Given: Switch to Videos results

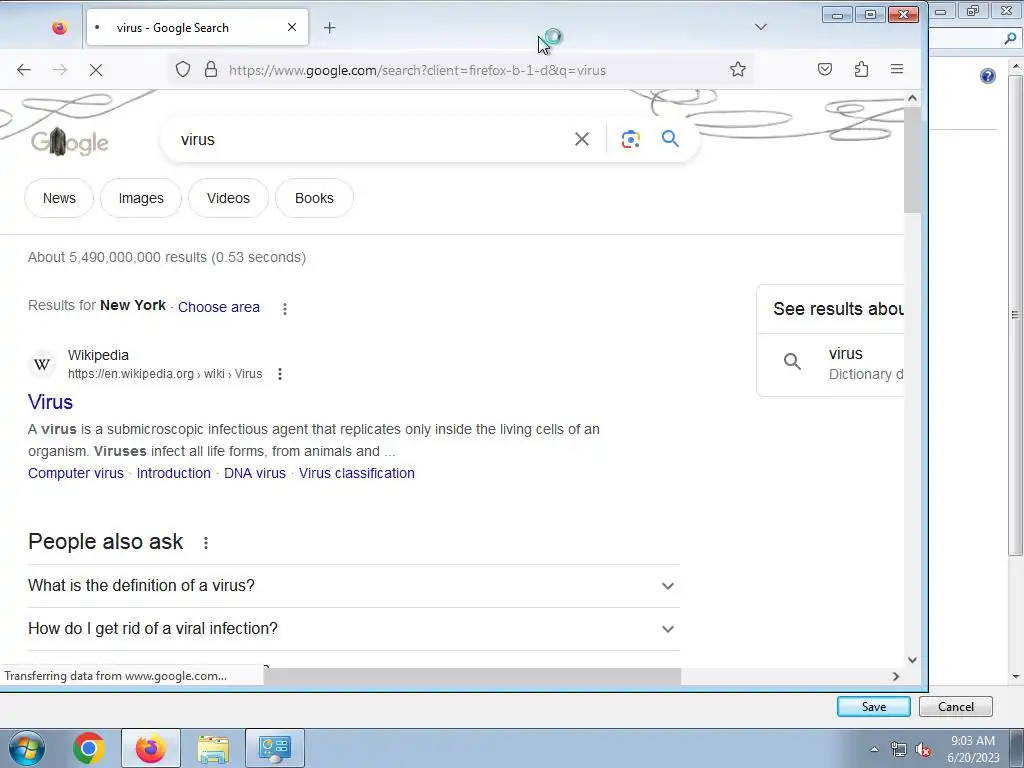Looking at the screenshot, I should 228,198.
